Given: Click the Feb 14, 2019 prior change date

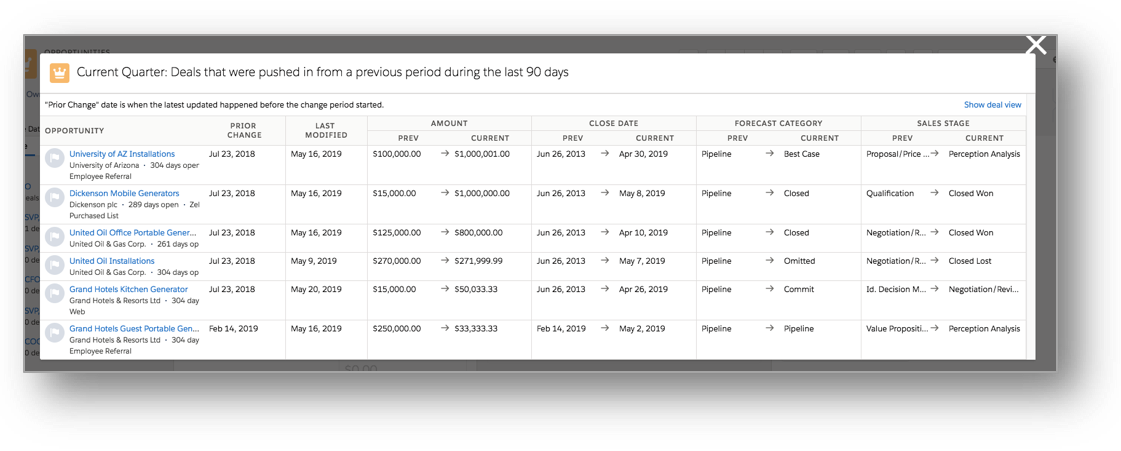Looking at the screenshot, I should pos(232,328).
